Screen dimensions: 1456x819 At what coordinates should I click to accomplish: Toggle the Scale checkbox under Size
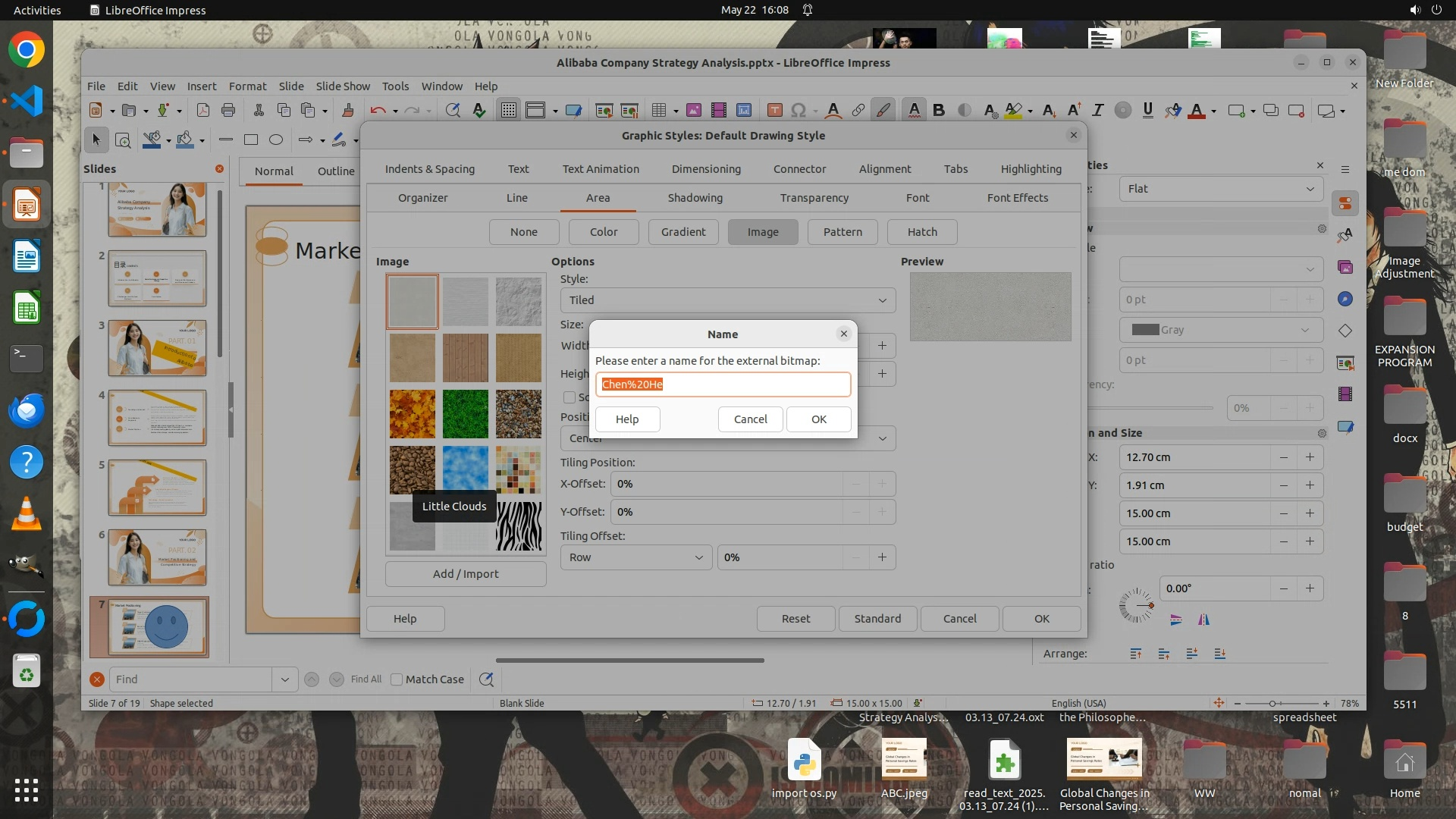point(570,397)
